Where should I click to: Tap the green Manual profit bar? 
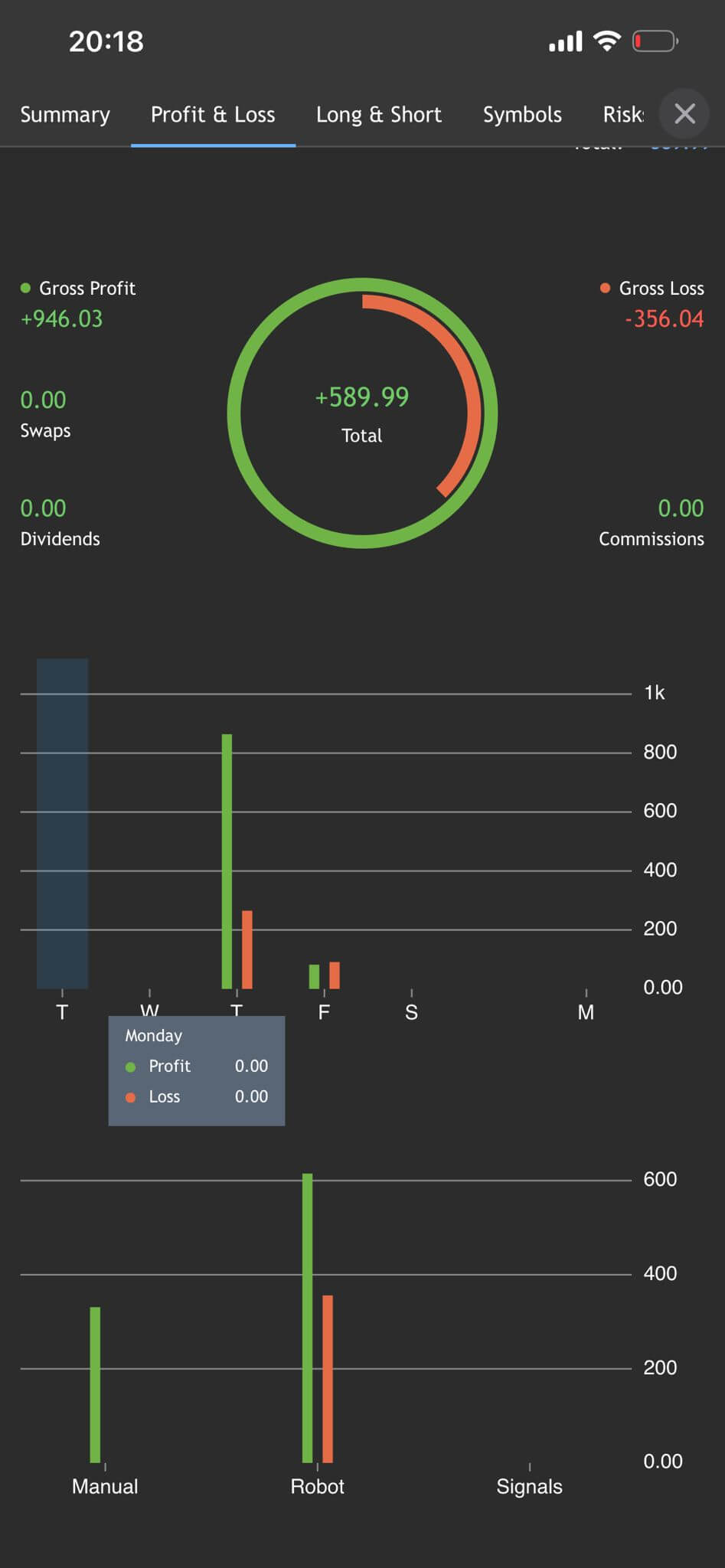pos(95,1384)
